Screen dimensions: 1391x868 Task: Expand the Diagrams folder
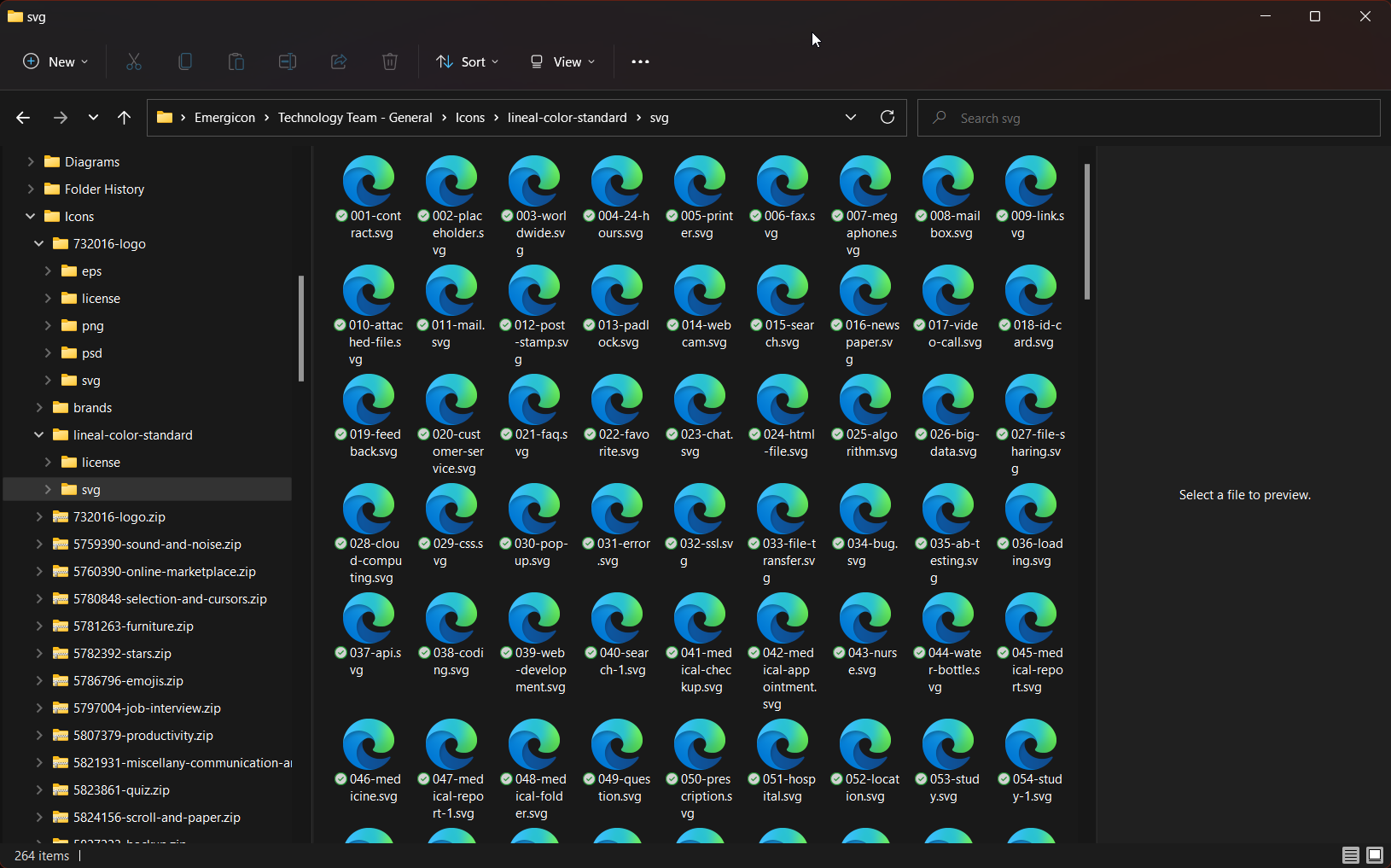31,161
